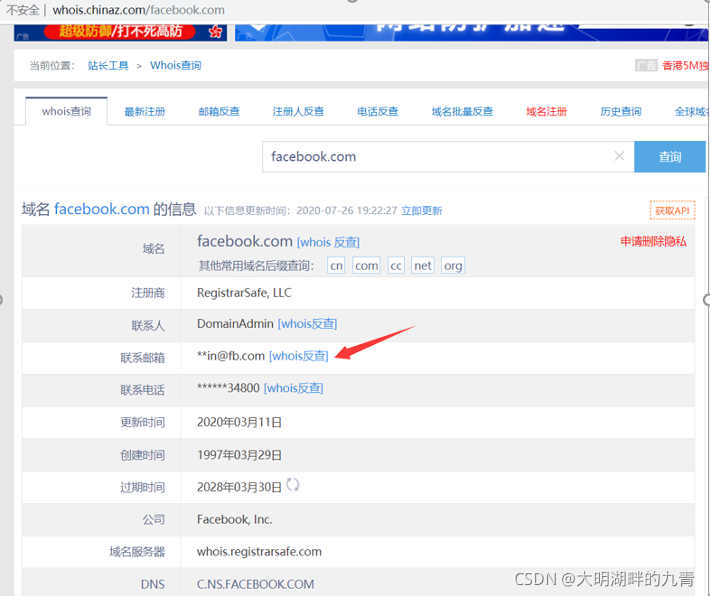The width and height of the screenshot is (710, 596).
Task: Switch to 历史查询 tab
Action: 621,111
